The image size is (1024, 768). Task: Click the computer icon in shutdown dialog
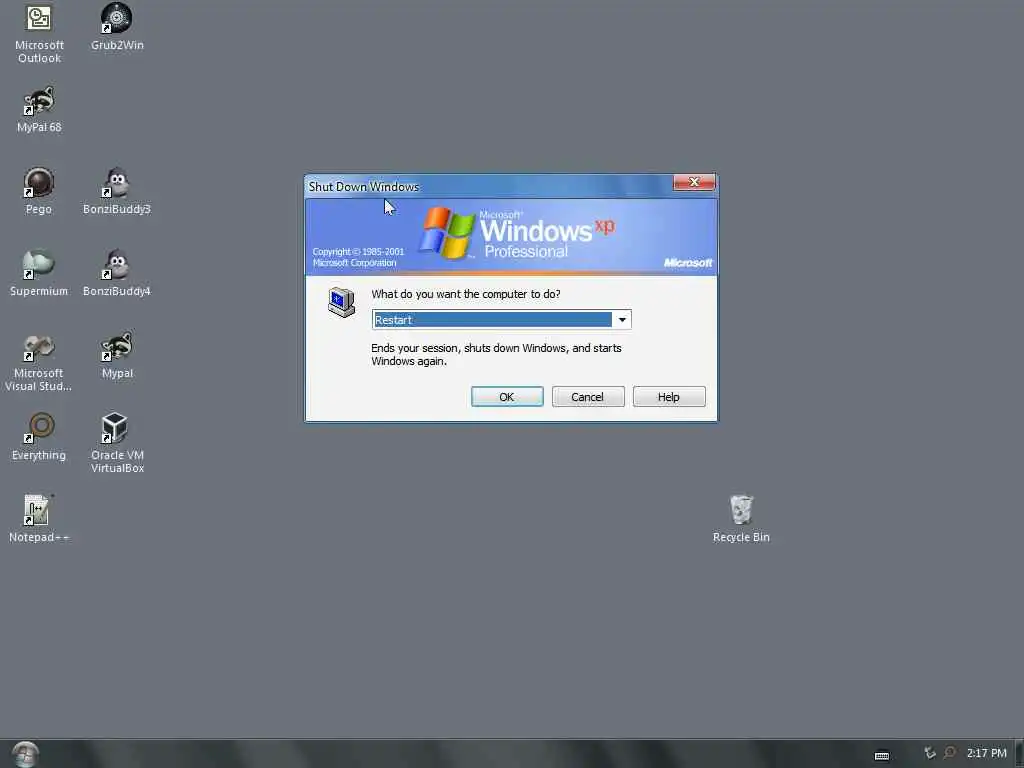click(341, 302)
